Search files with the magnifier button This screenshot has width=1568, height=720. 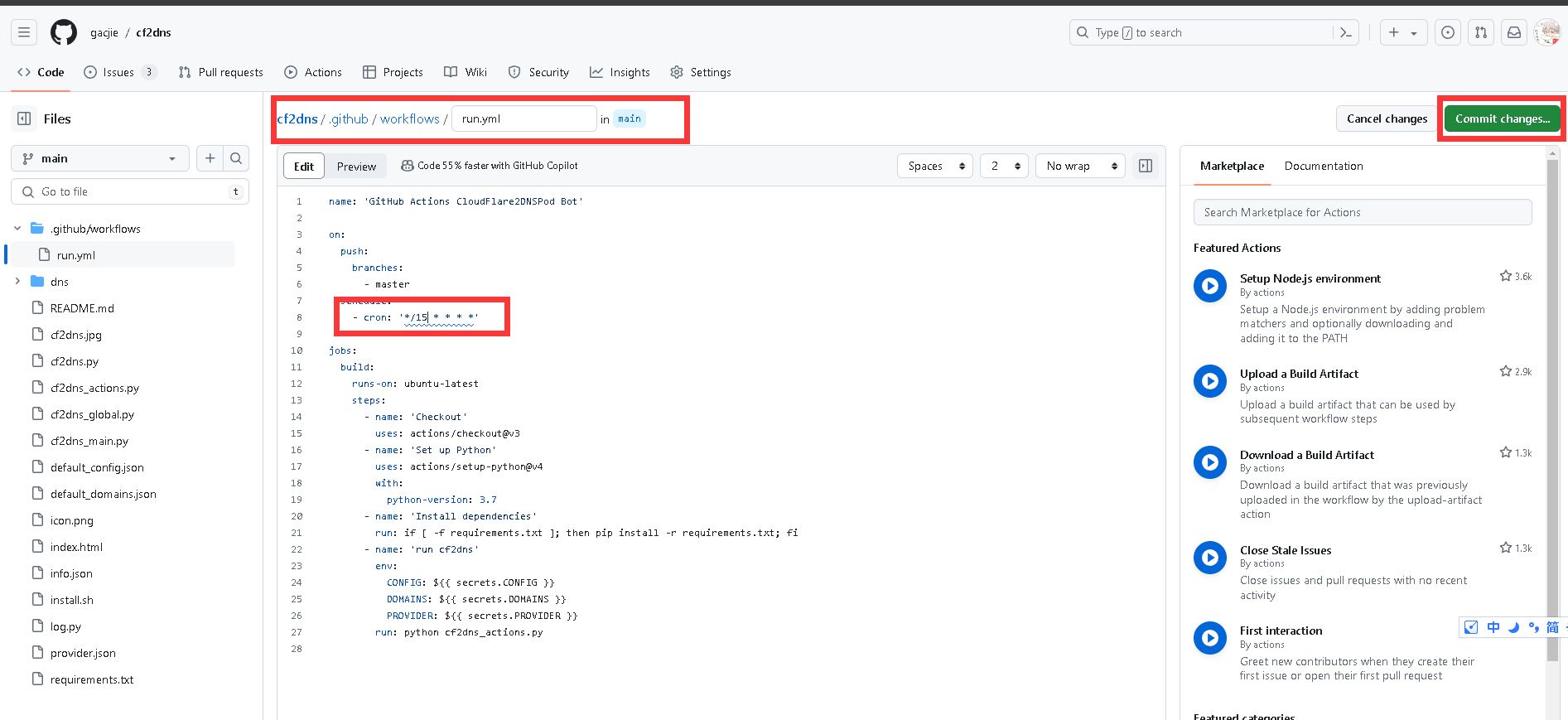pos(236,158)
